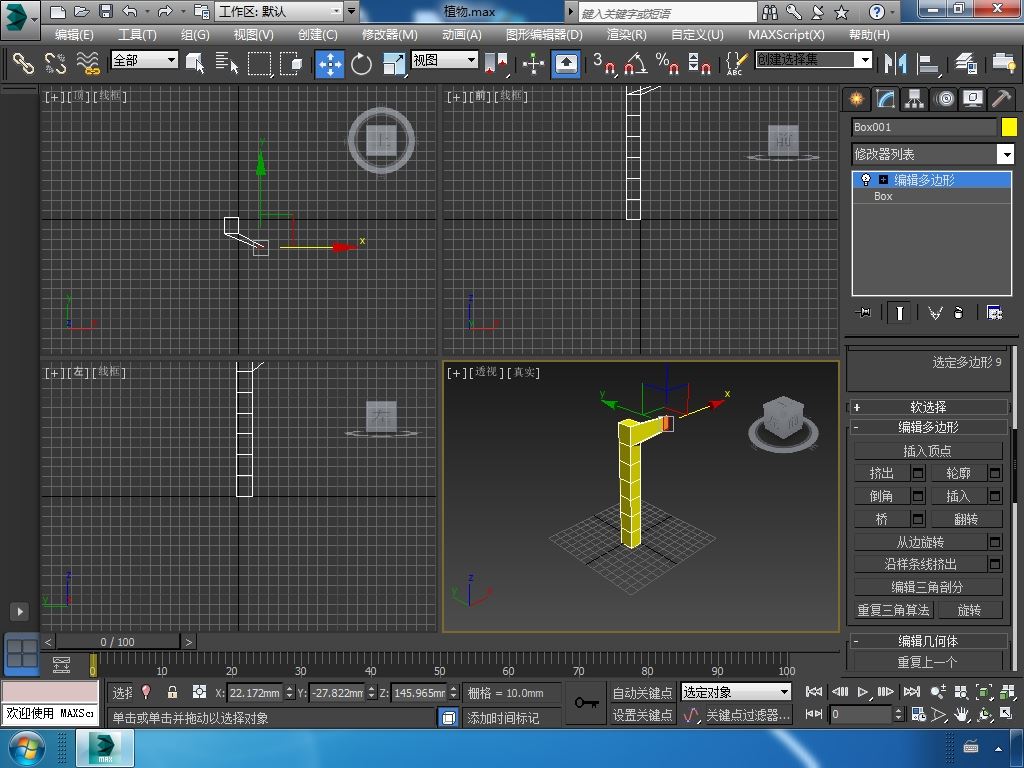1024x768 pixels.
Task: Open the Utilities hammer panel
Action: pos(1001,99)
